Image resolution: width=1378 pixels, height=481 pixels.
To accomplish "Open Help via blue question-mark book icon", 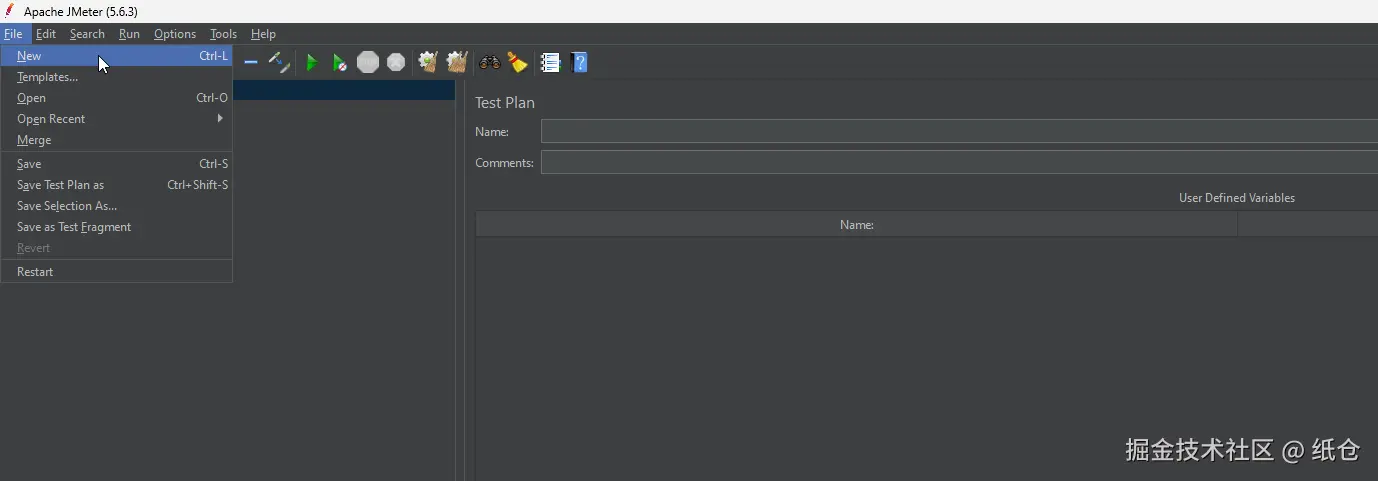I will click(x=578, y=62).
